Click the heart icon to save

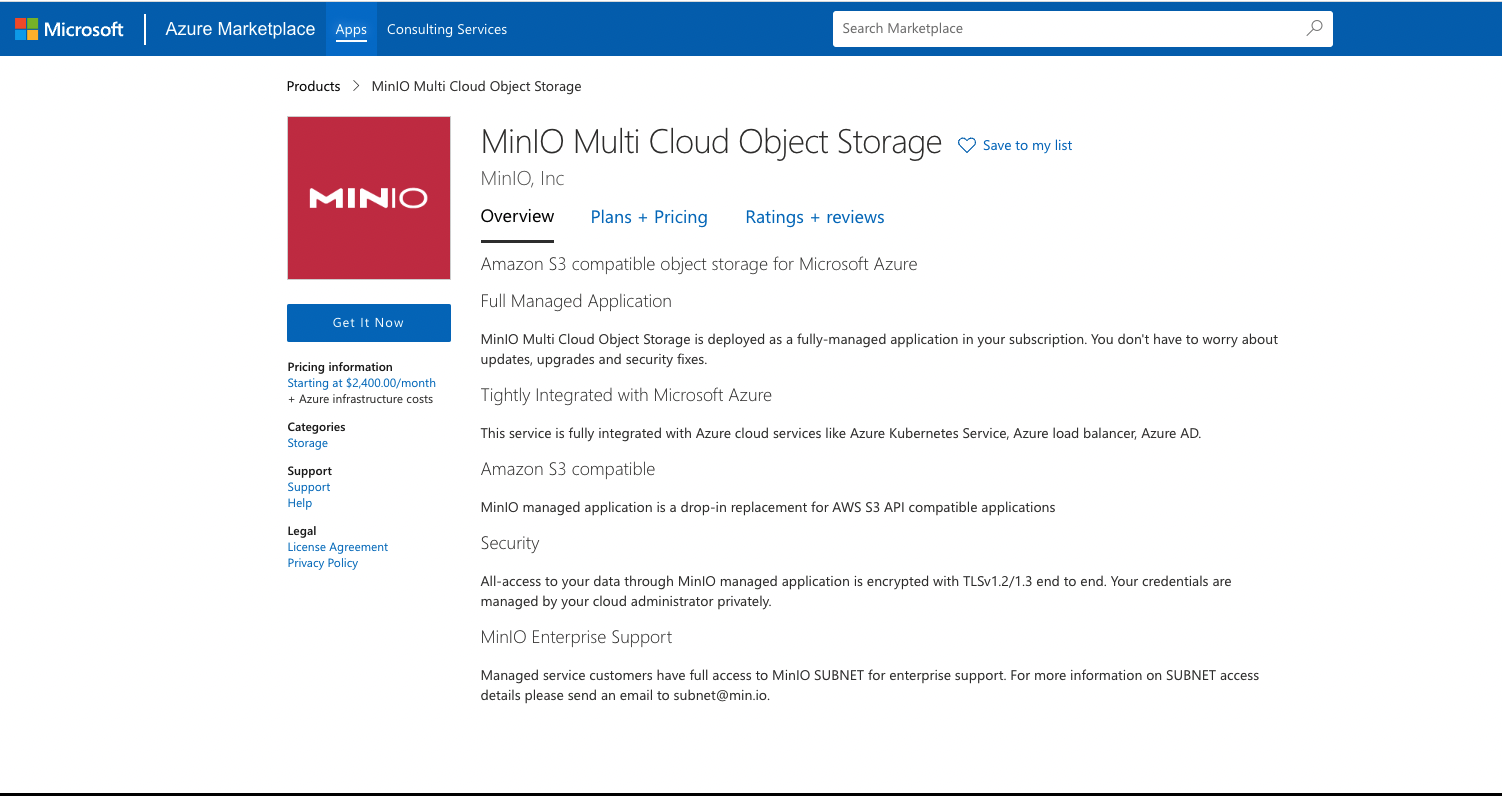point(966,146)
